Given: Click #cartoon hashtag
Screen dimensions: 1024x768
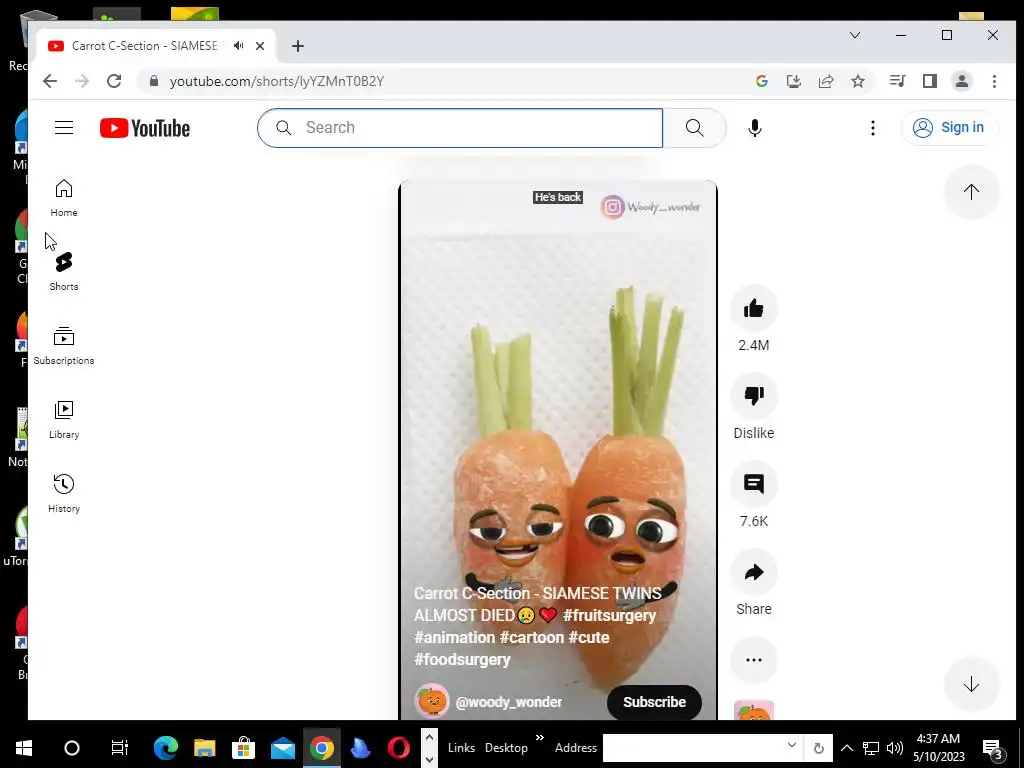Looking at the screenshot, I should click(532, 637).
